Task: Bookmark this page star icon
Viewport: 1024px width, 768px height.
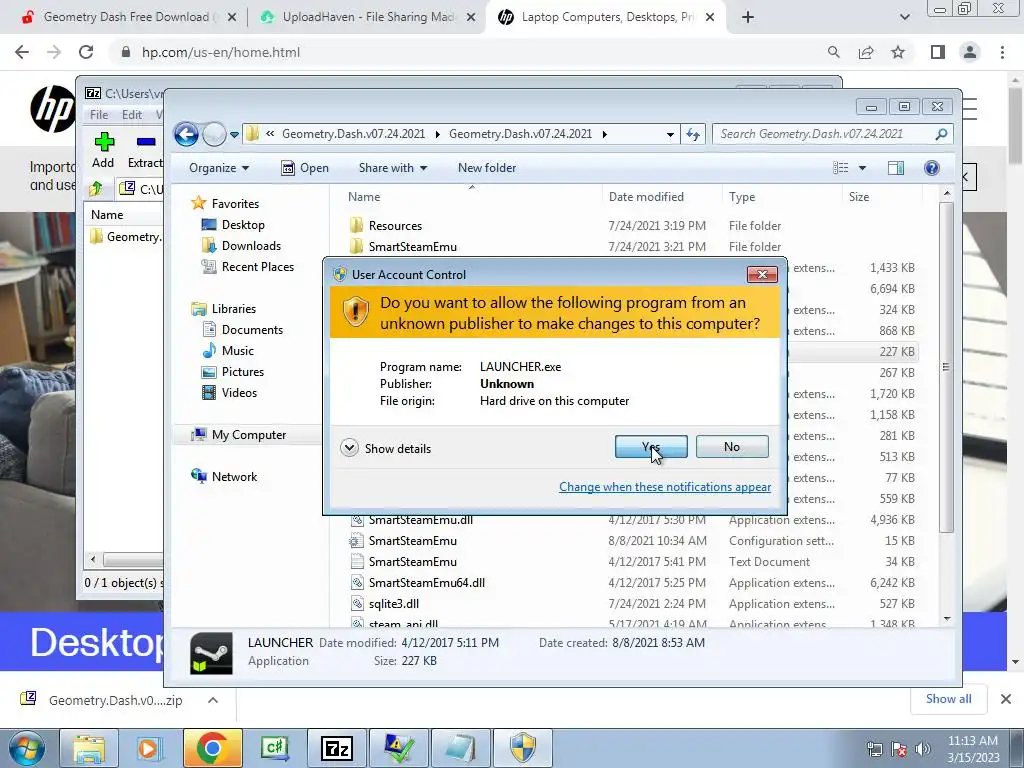Action: pyautogui.click(x=898, y=52)
